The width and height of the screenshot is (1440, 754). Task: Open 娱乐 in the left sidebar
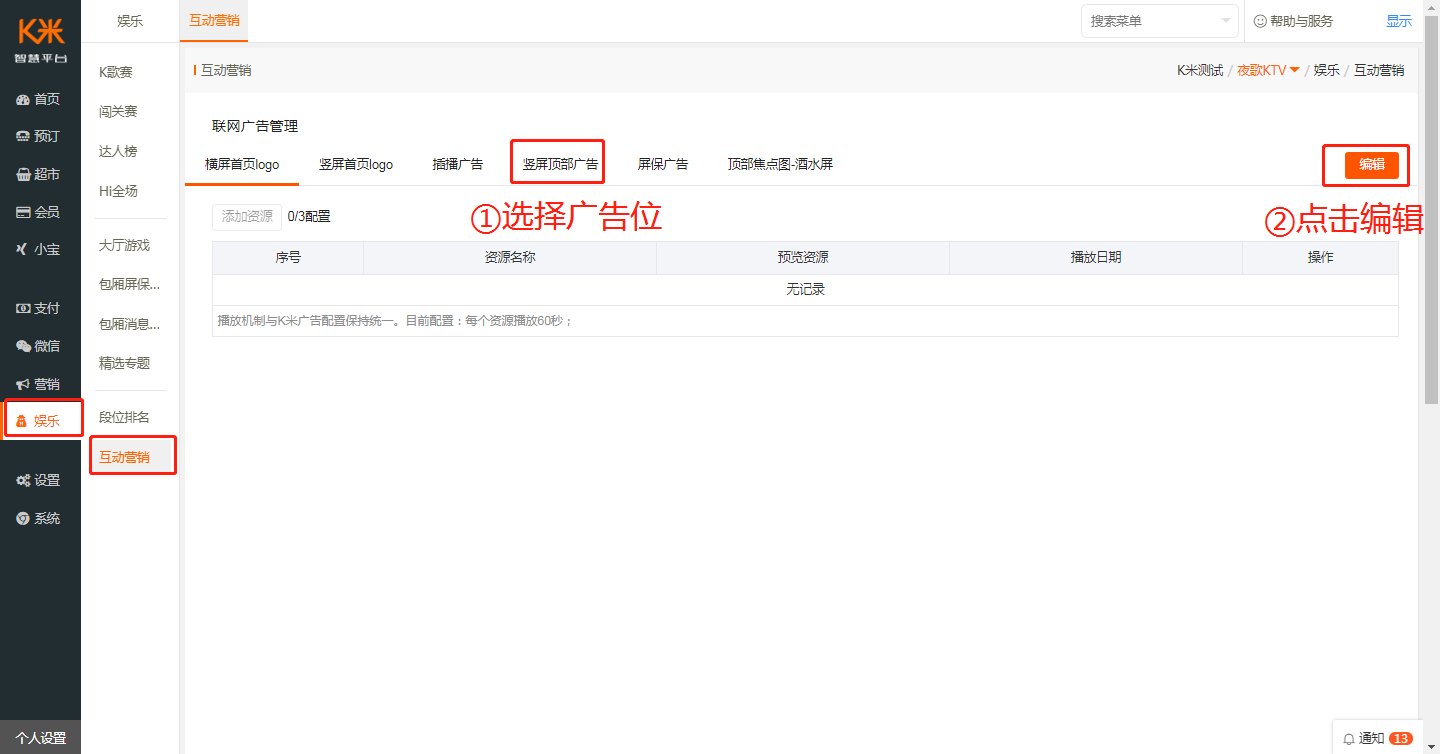pos(40,421)
